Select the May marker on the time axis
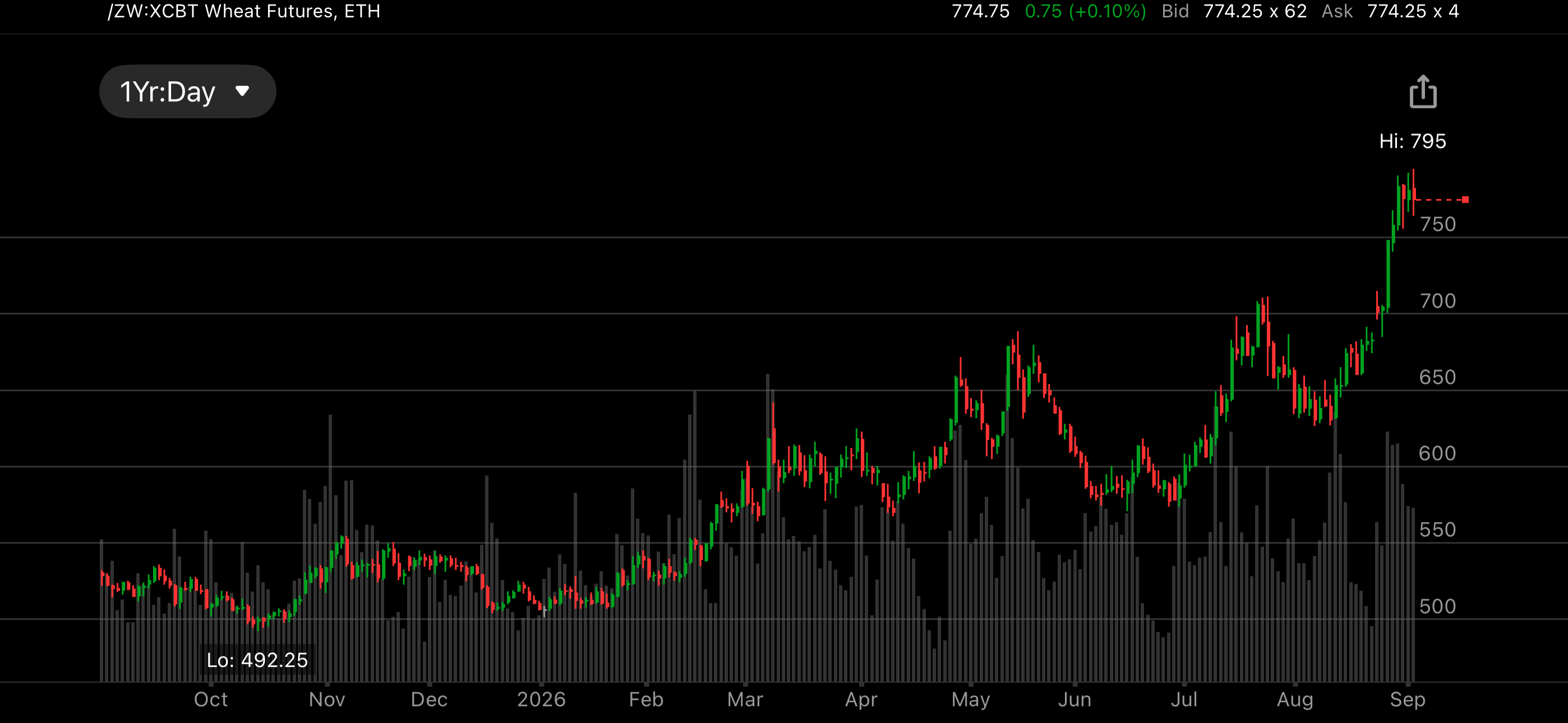The width and height of the screenshot is (1568, 723). click(x=970, y=700)
